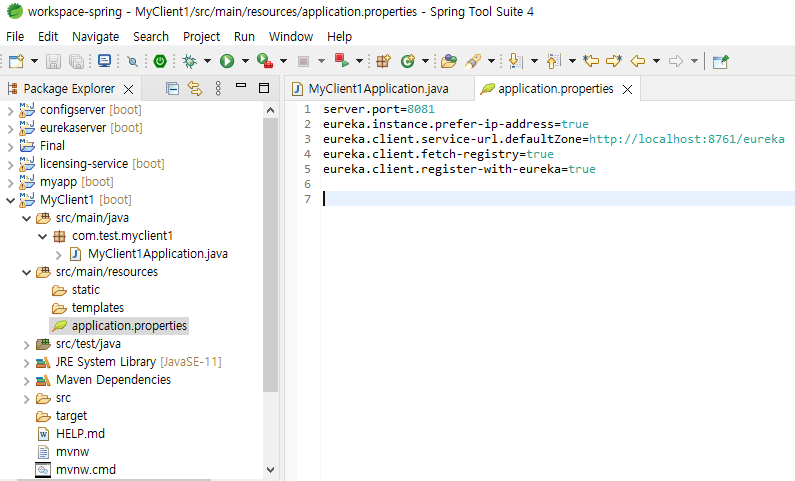The width and height of the screenshot is (795, 481).
Task: Toggle Link with Editor in Package Explorer
Action: [195, 89]
